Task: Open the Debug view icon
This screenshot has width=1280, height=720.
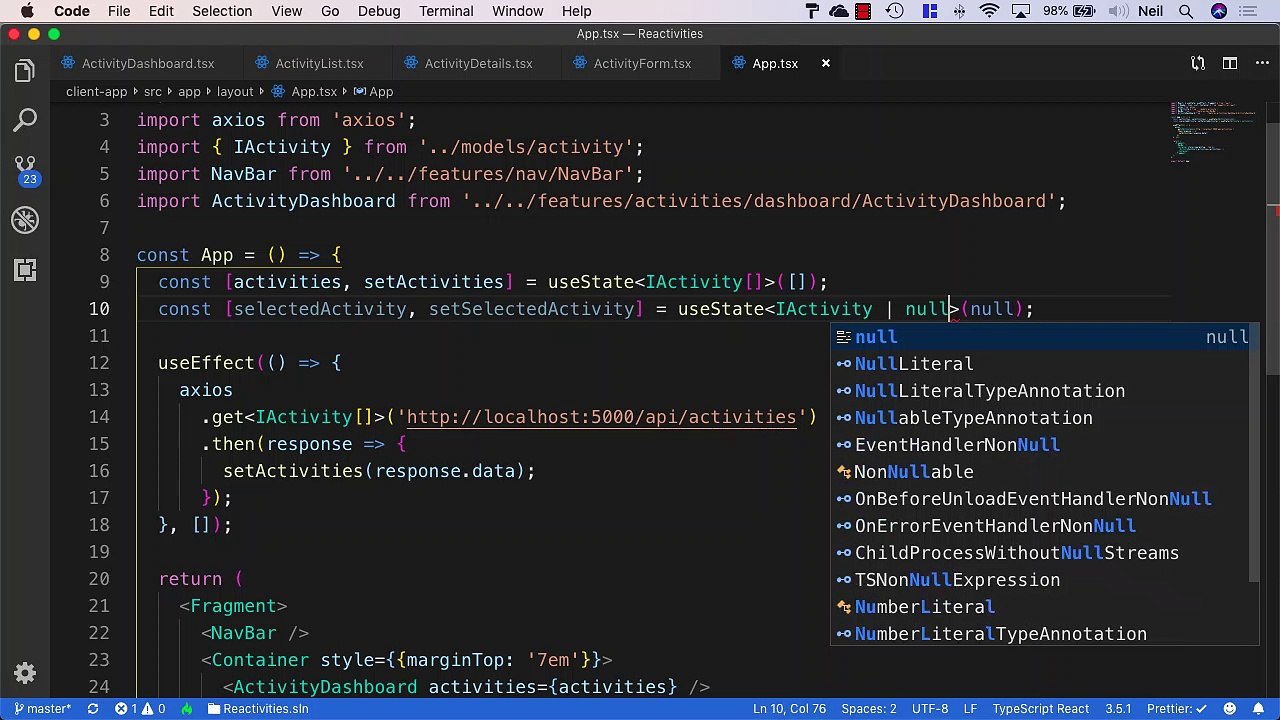Action: tap(25, 220)
